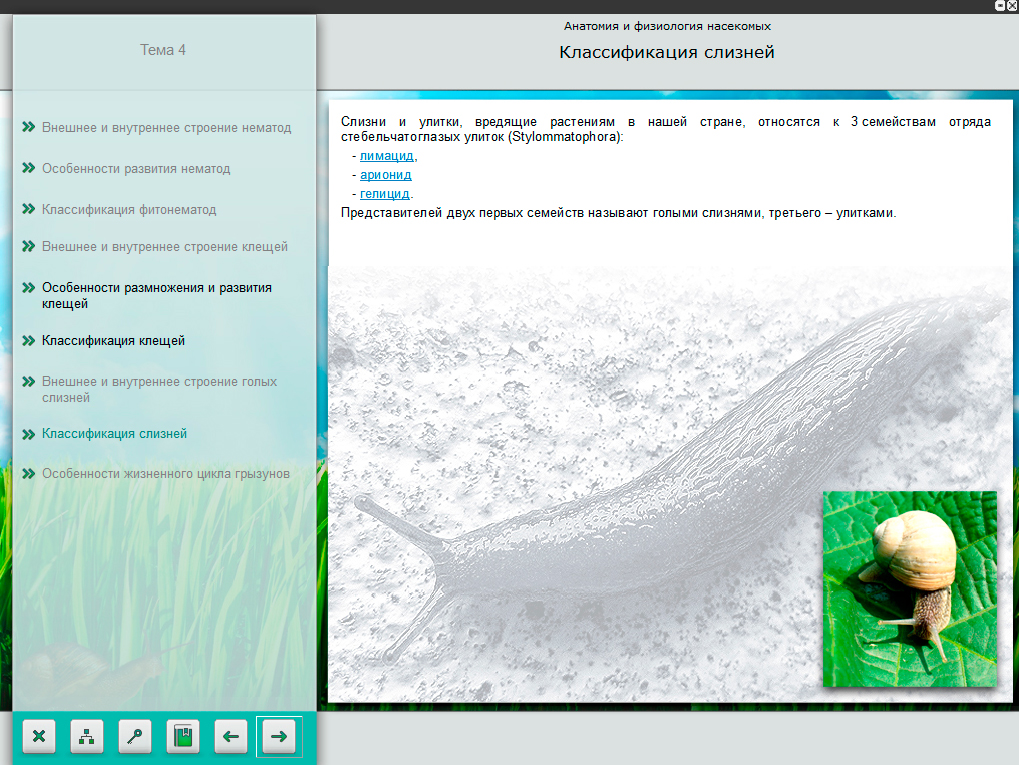The image size is (1019, 765).
Task: Go to next page with right arrow
Action: pyautogui.click(x=279, y=737)
